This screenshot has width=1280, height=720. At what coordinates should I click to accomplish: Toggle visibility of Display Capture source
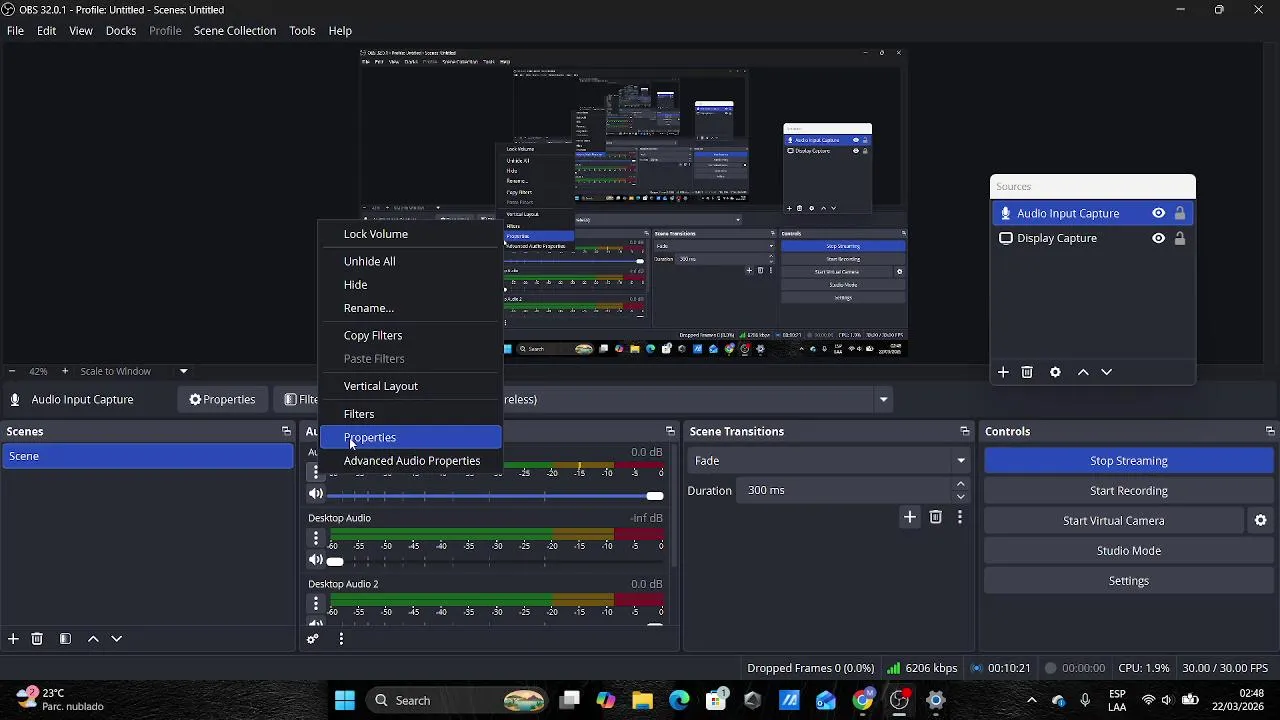pyautogui.click(x=1158, y=238)
